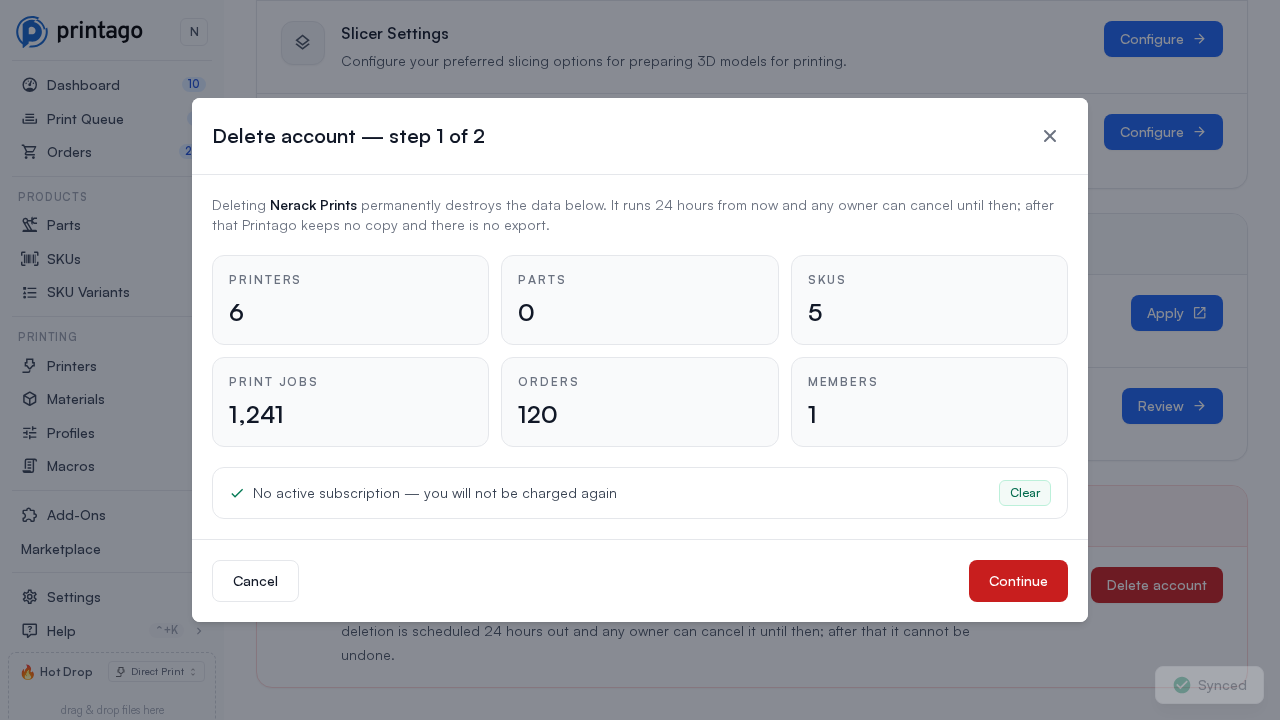Click the Slicer Settings layers icon

[303, 43]
